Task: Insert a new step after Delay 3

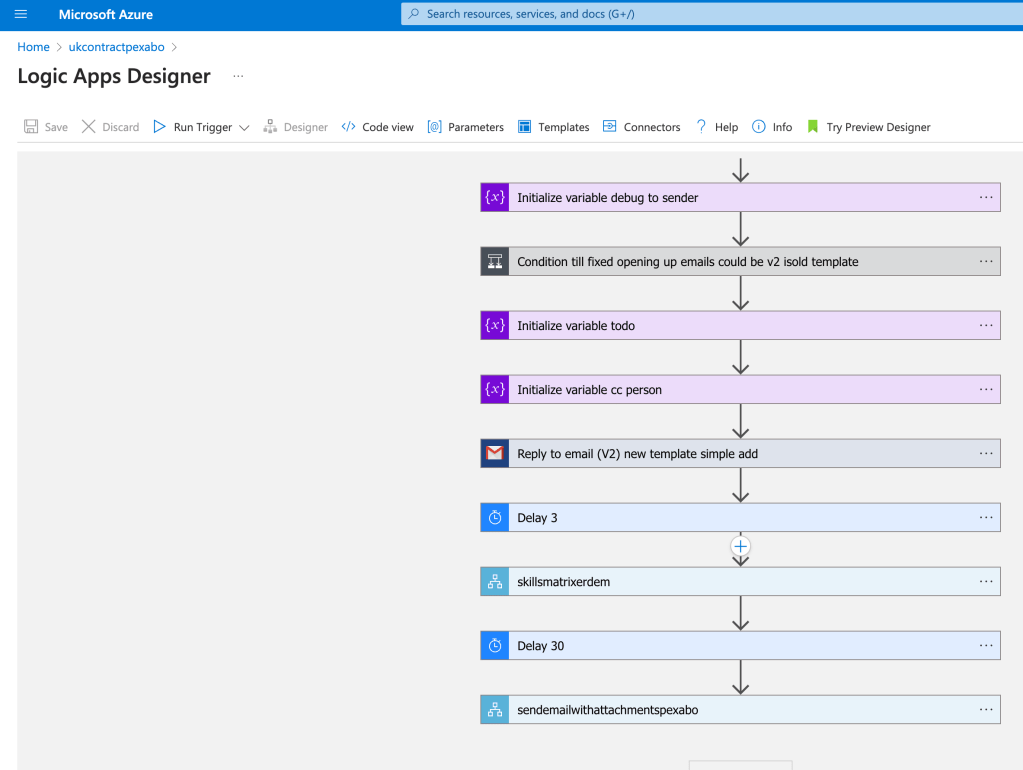Action: 741,546
